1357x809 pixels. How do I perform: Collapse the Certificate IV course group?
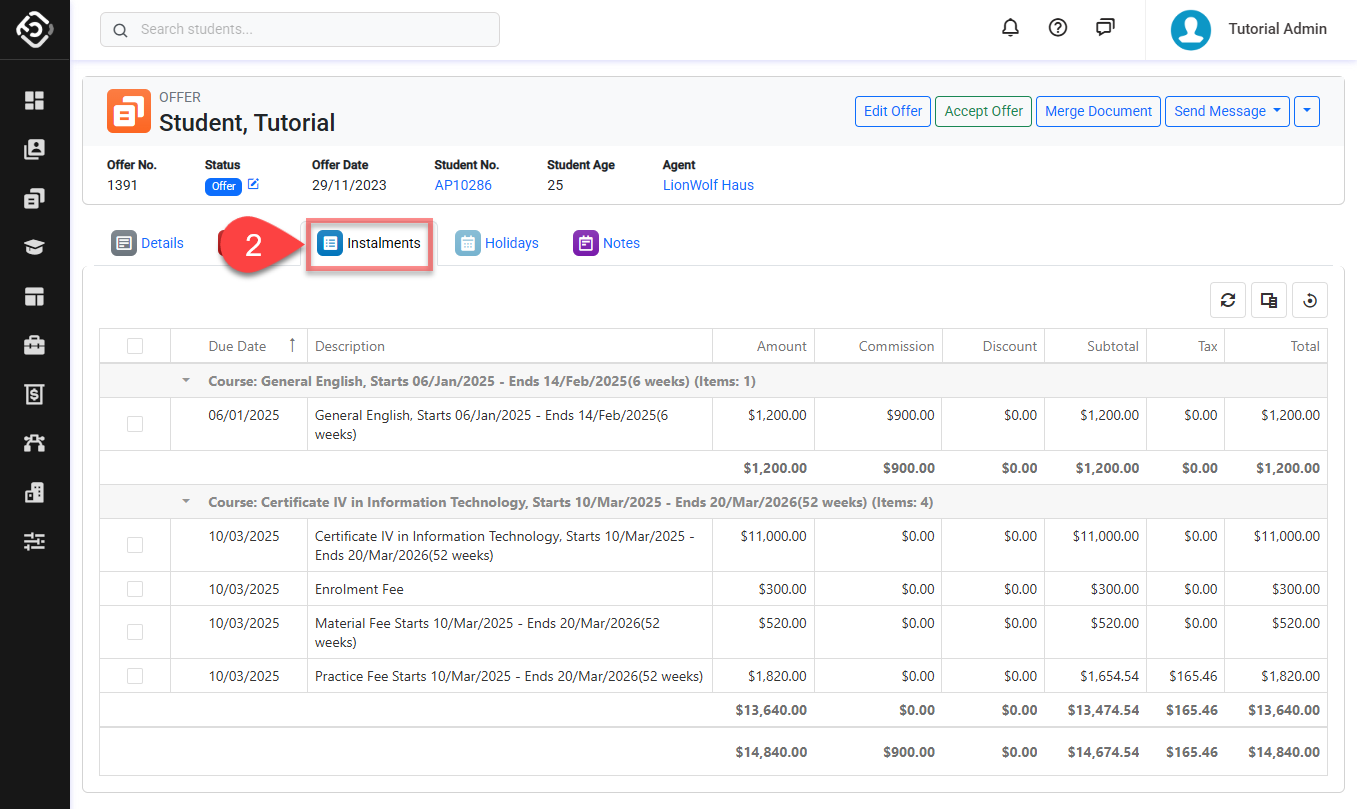186,502
